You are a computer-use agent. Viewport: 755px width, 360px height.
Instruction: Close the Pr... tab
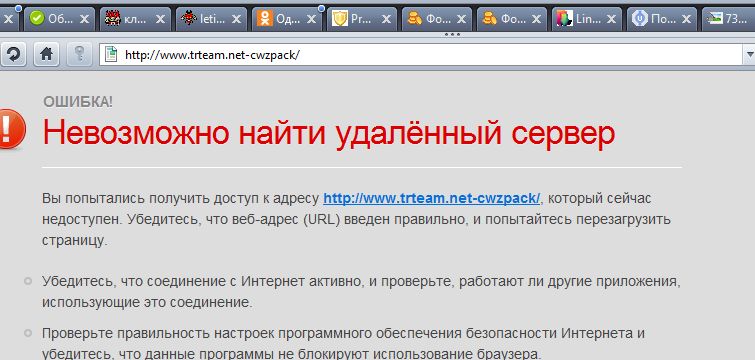click(387, 19)
